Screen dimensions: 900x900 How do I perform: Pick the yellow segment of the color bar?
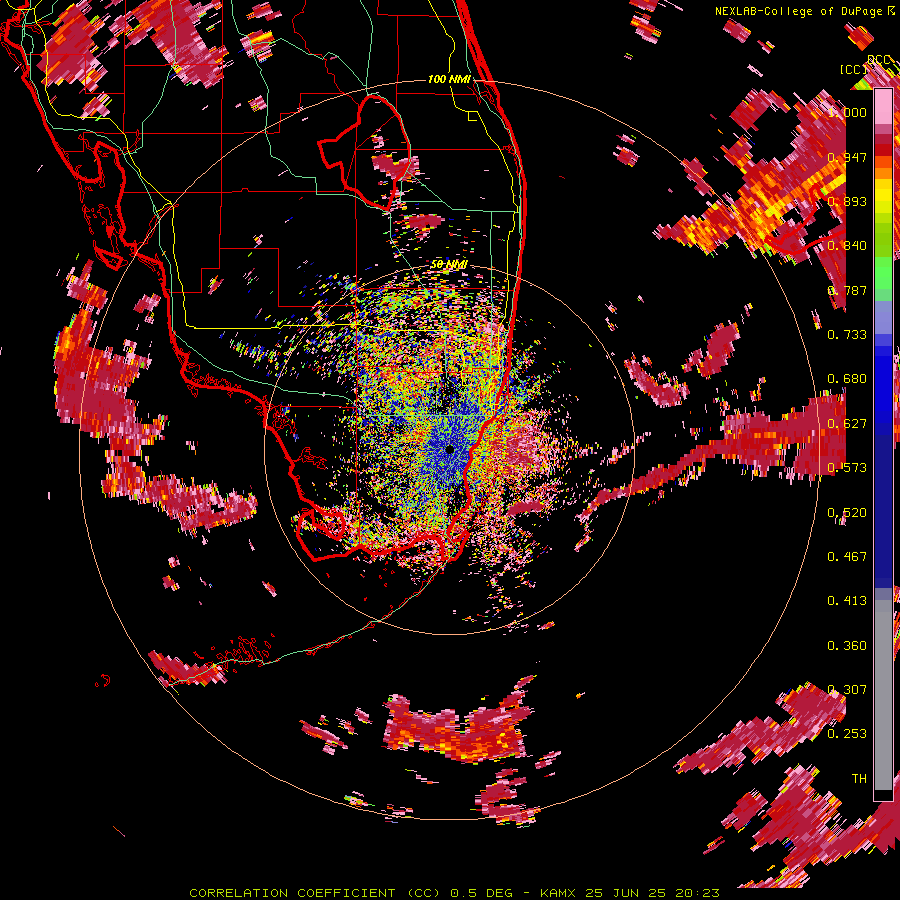(883, 196)
